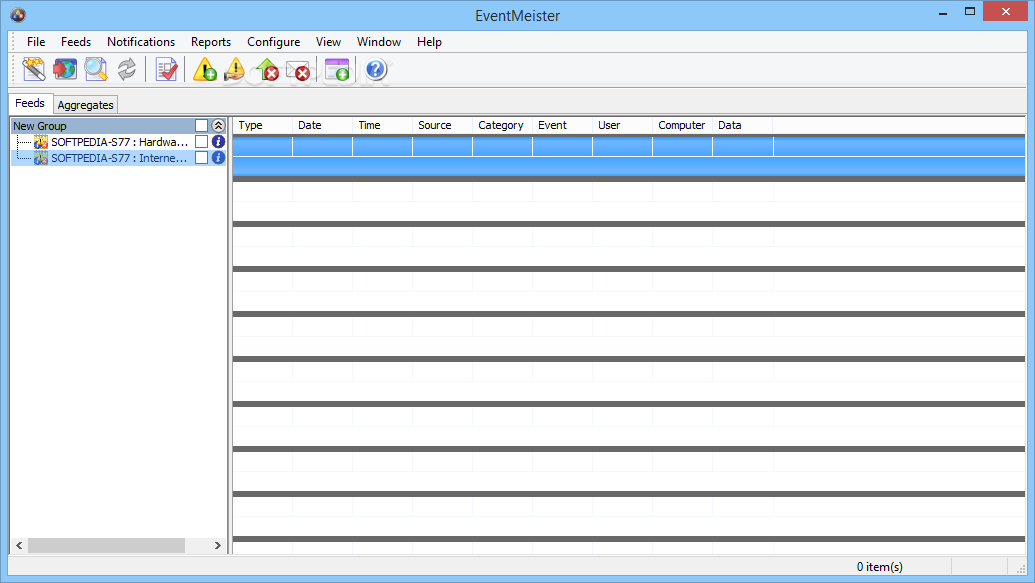This screenshot has height=583, width=1035.
Task: Open the Reports menu
Action: (x=211, y=42)
